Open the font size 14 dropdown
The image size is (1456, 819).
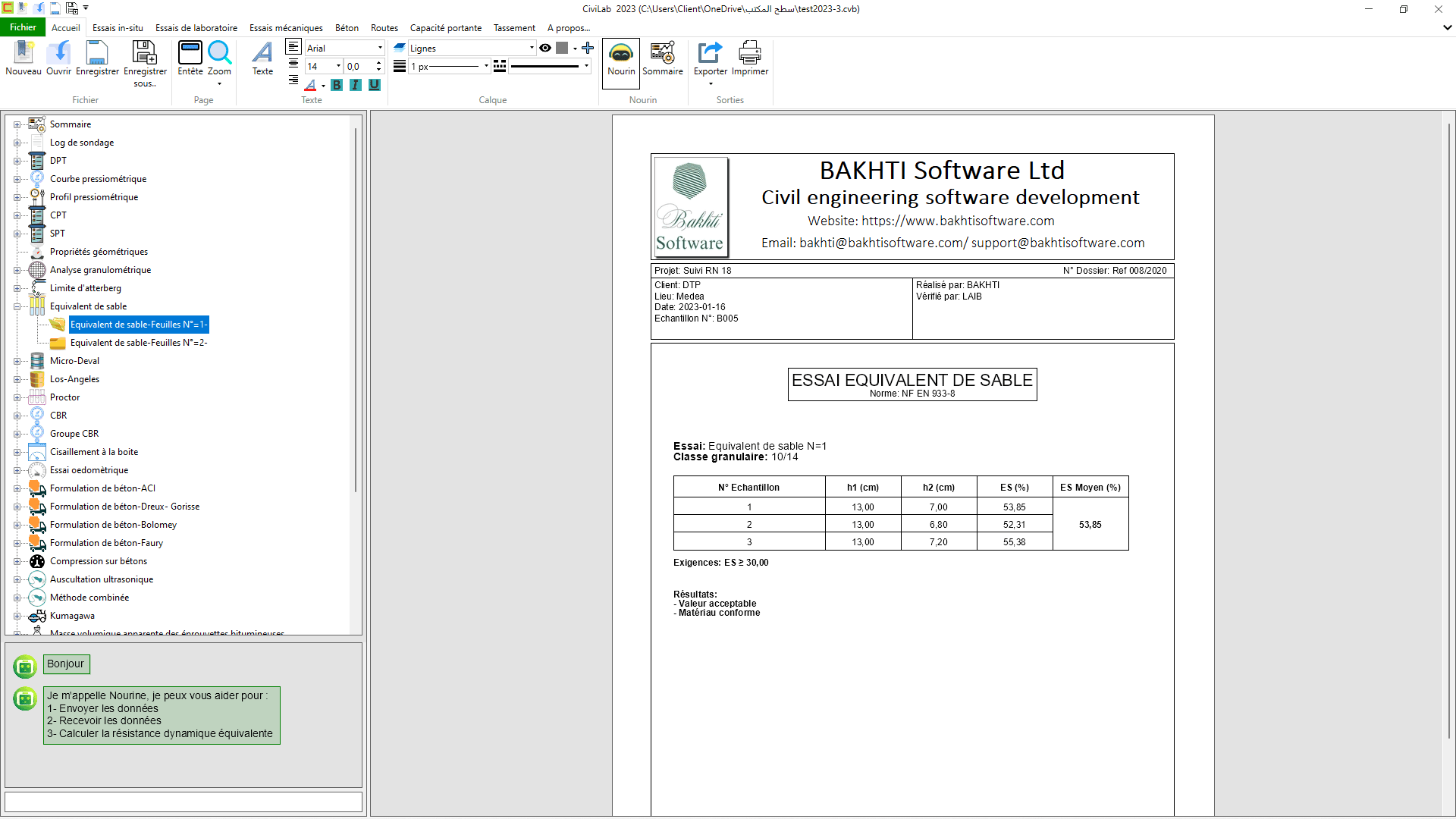tap(338, 66)
